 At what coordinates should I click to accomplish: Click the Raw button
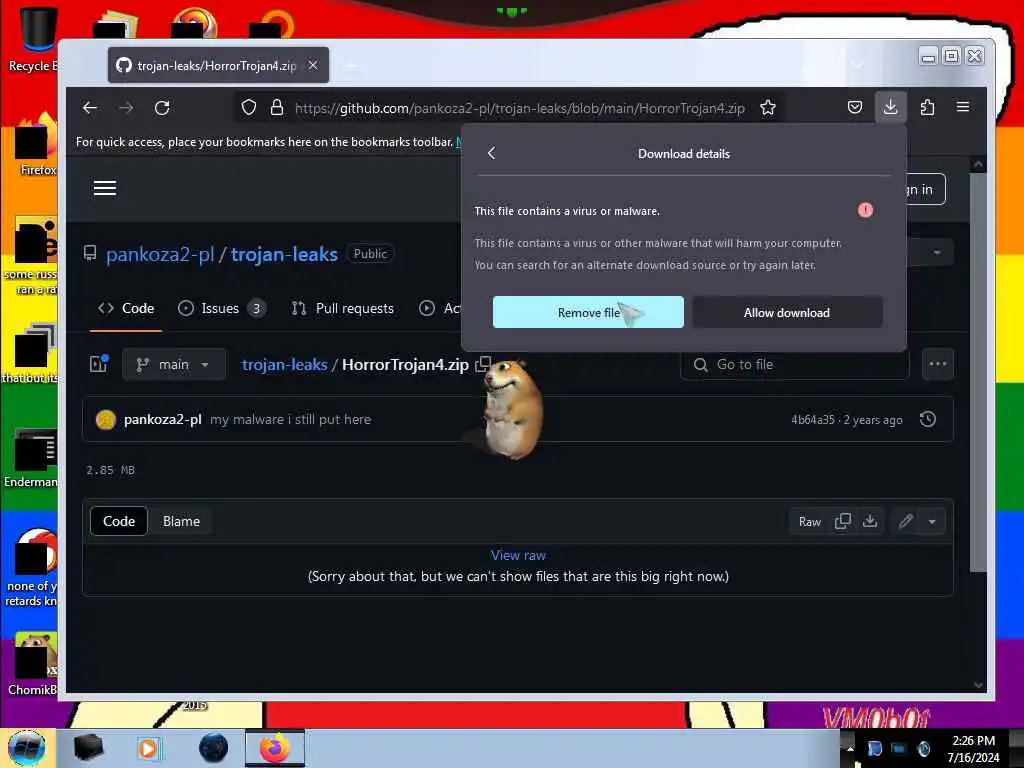[x=810, y=521]
